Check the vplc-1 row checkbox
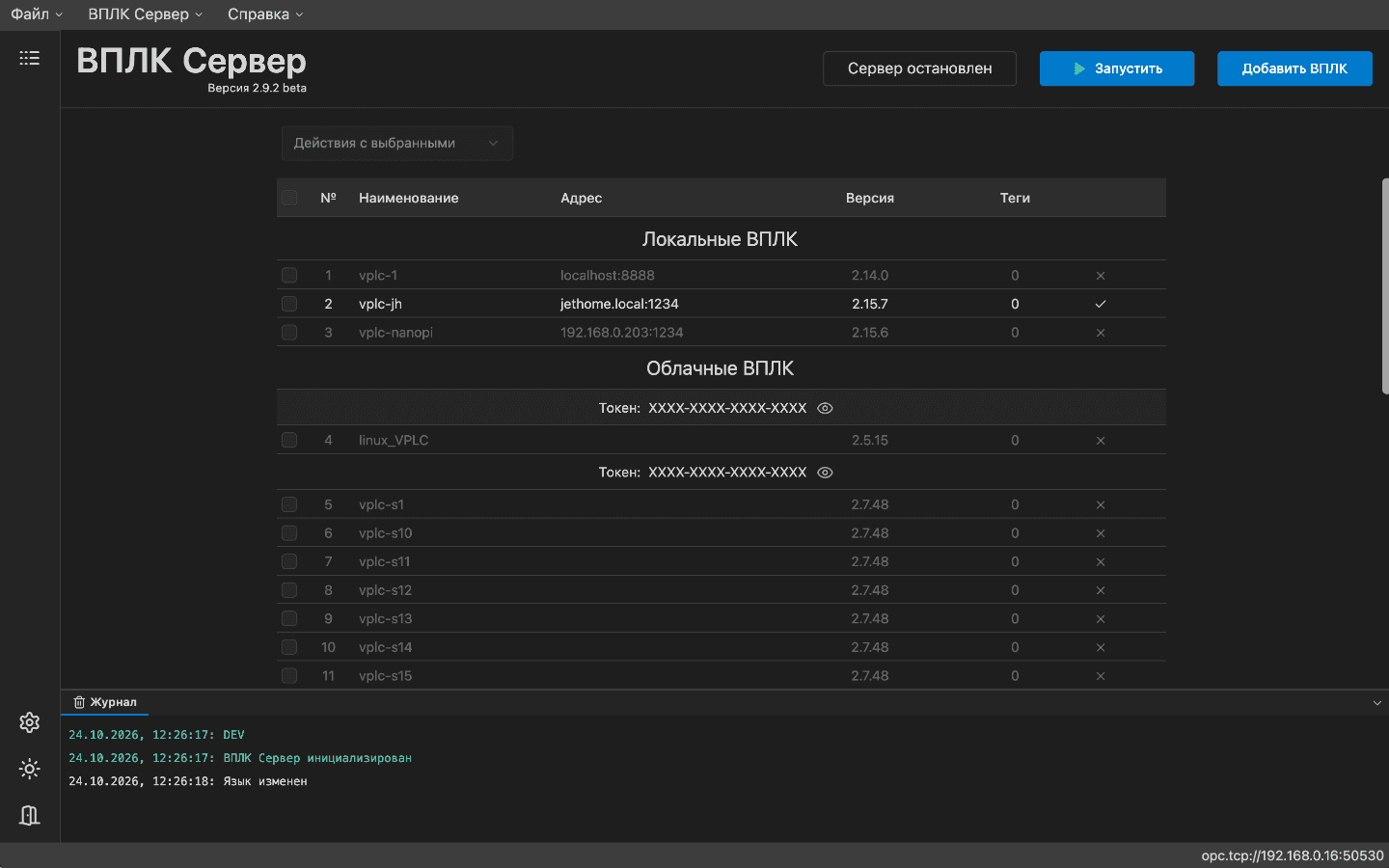1389x868 pixels. click(289, 275)
